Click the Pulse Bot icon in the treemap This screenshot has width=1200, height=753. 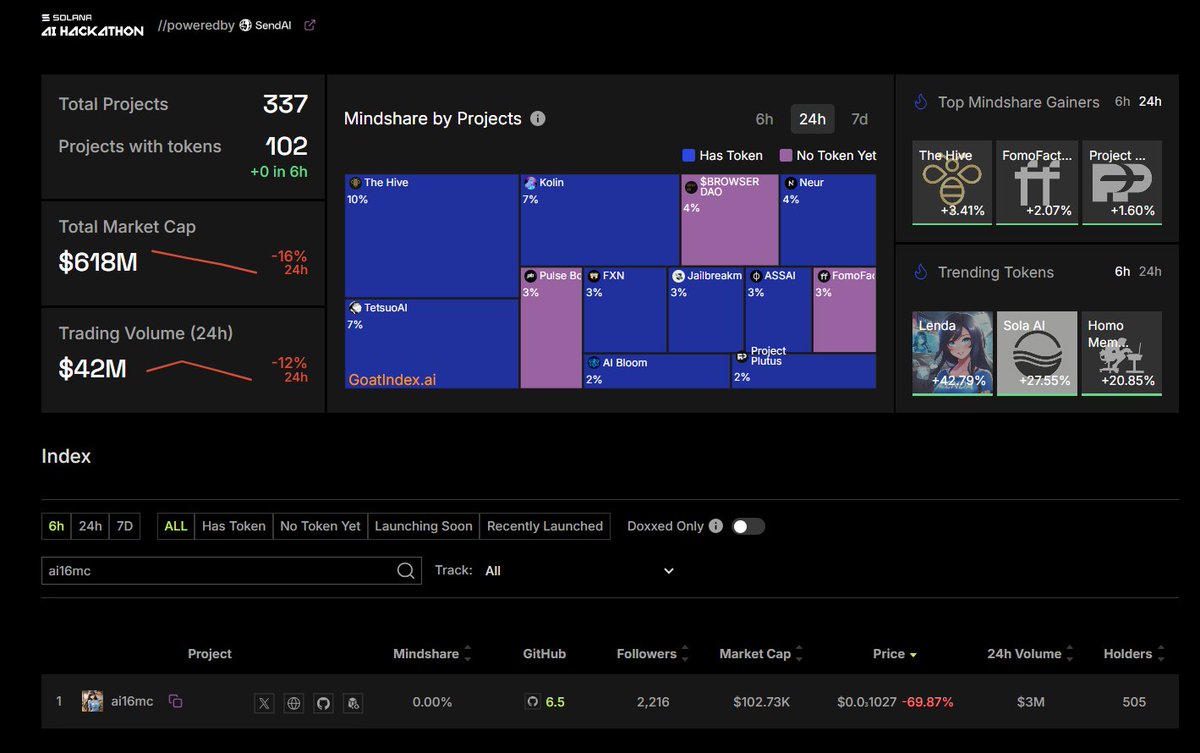pyautogui.click(x=529, y=276)
